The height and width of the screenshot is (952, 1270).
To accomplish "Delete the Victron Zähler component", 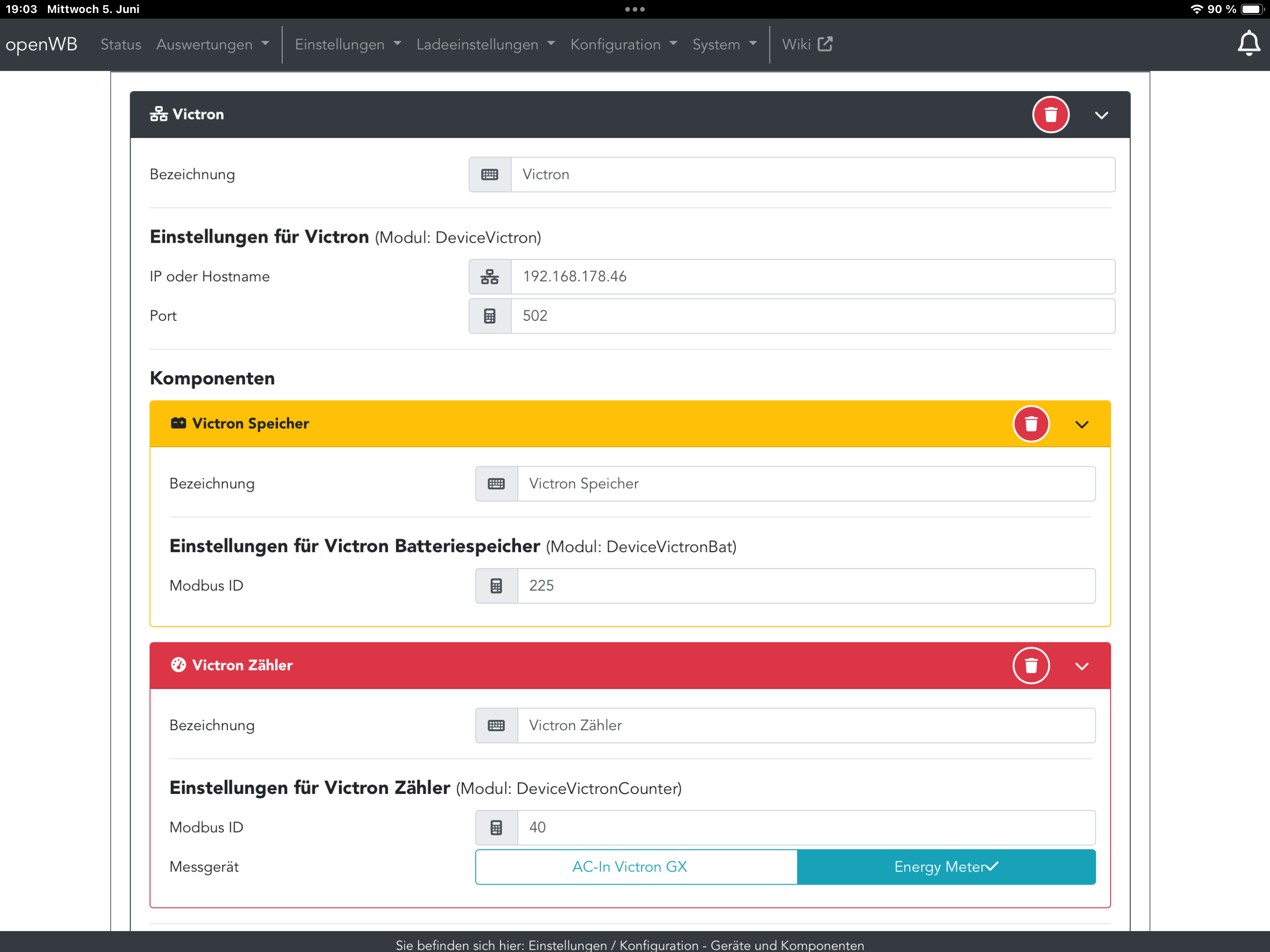I will coord(1031,666).
